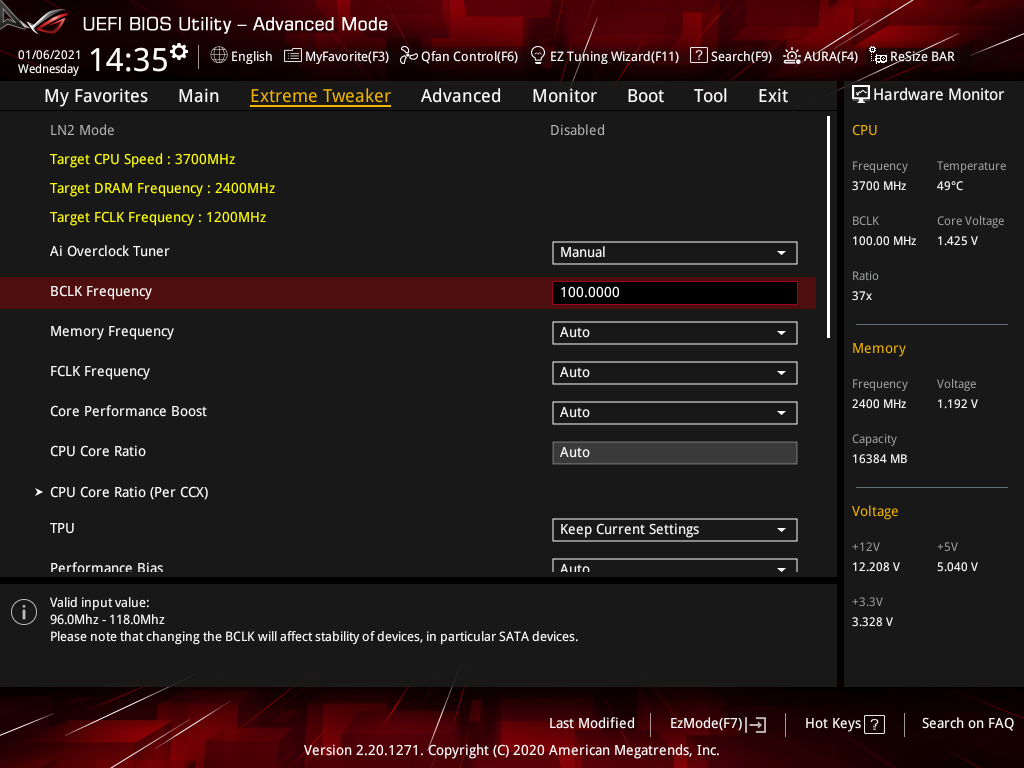
Task: Click the settings gear beside the clock
Action: click(x=179, y=51)
